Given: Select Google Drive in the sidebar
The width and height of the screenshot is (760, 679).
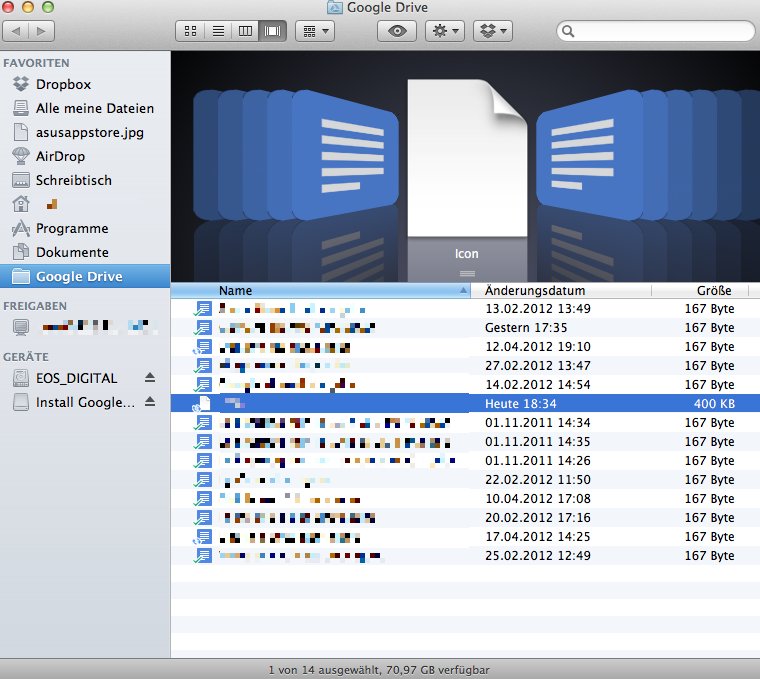Looking at the screenshot, I should (85, 276).
